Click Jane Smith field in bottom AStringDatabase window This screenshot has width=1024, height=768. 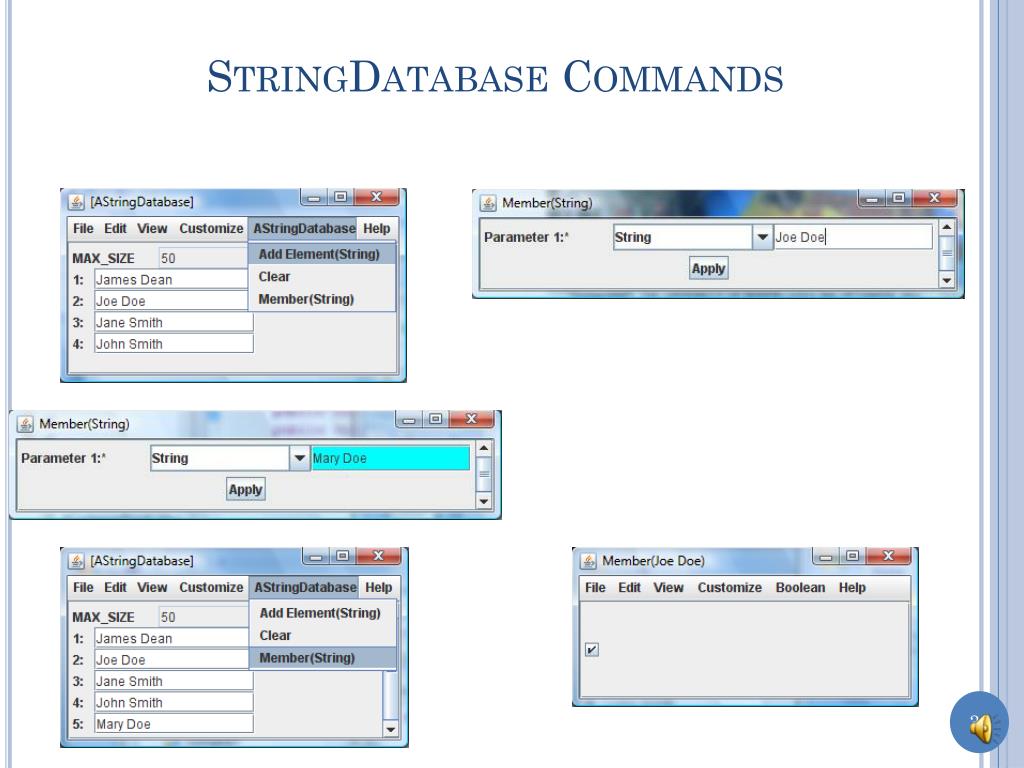point(174,681)
